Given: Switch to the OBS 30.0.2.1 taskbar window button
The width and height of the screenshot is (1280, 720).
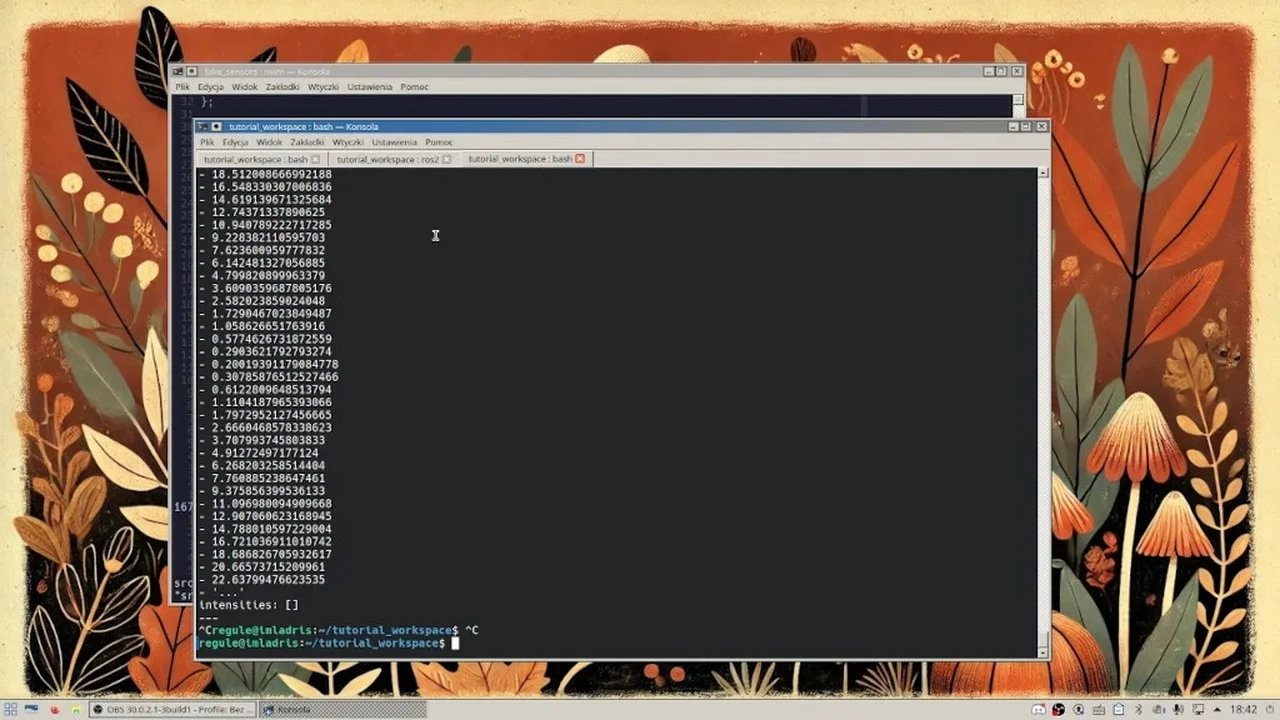Looking at the screenshot, I should click(172, 709).
